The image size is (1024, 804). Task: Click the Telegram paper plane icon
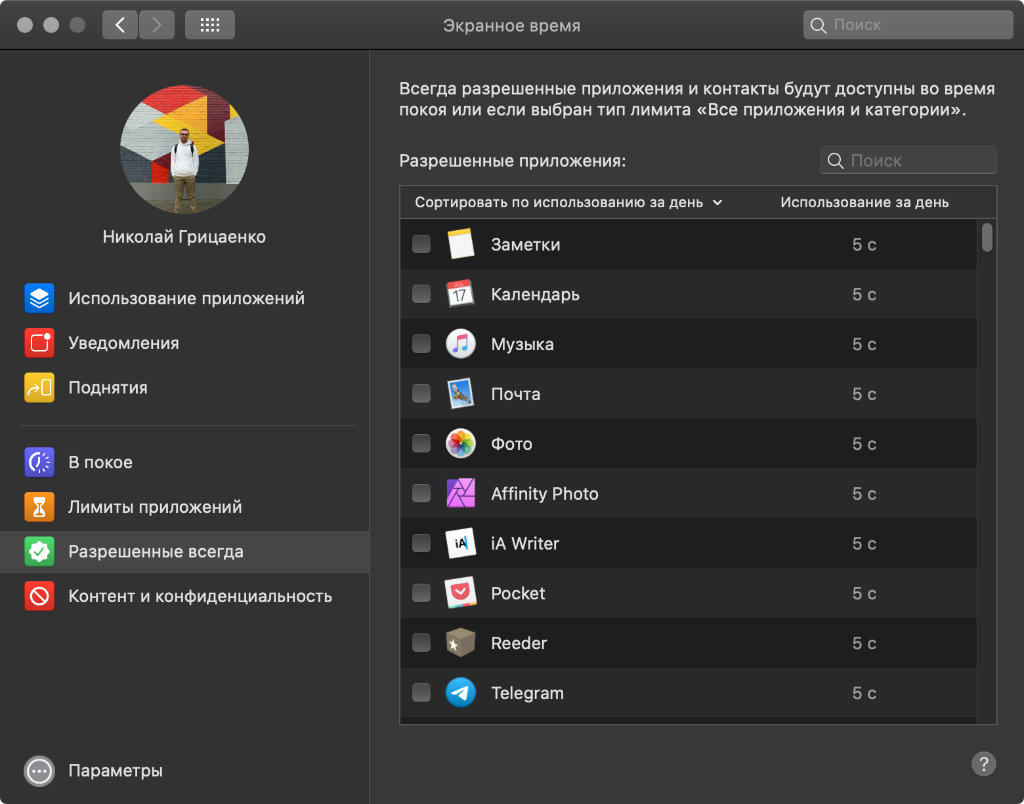click(x=460, y=693)
